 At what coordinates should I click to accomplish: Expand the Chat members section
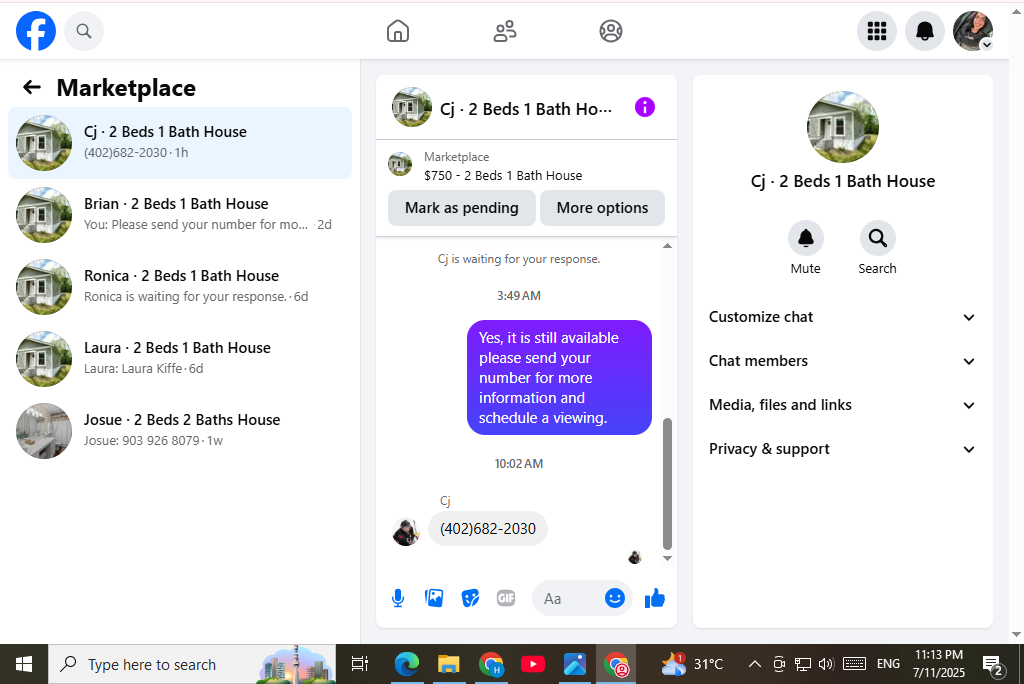pos(842,361)
